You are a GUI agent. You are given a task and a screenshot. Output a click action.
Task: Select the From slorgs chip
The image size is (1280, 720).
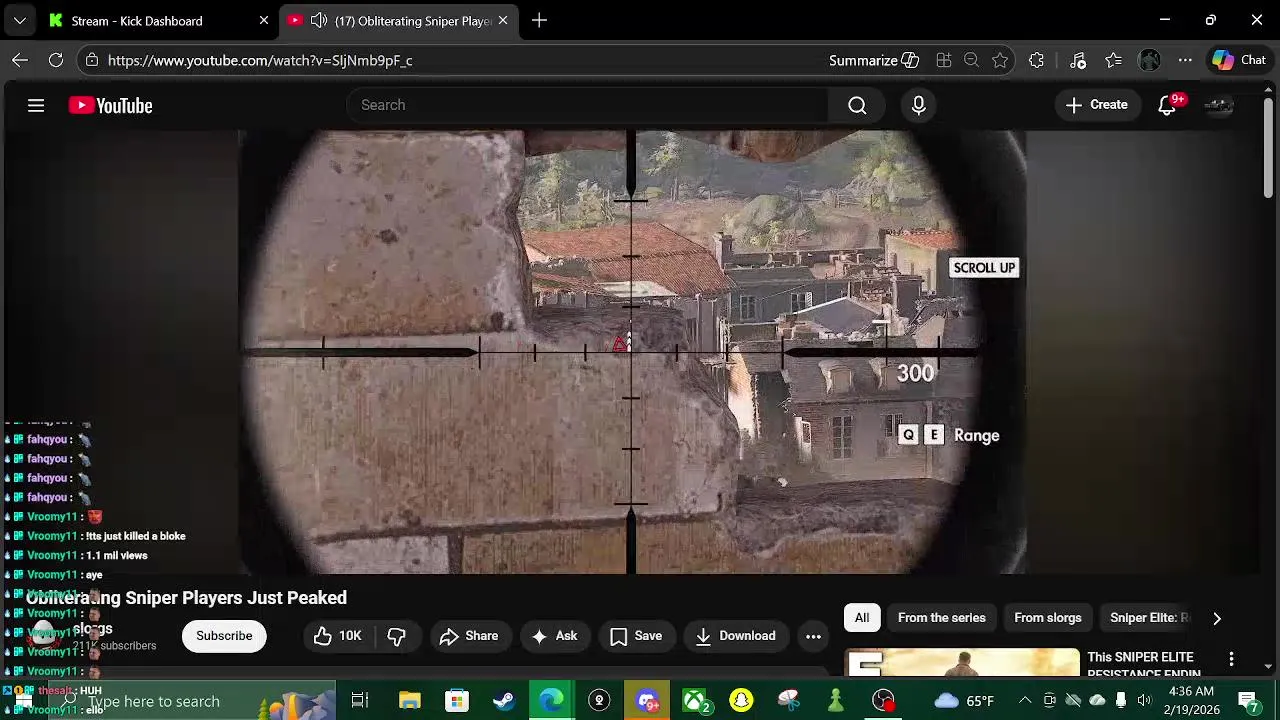tap(1047, 618)
